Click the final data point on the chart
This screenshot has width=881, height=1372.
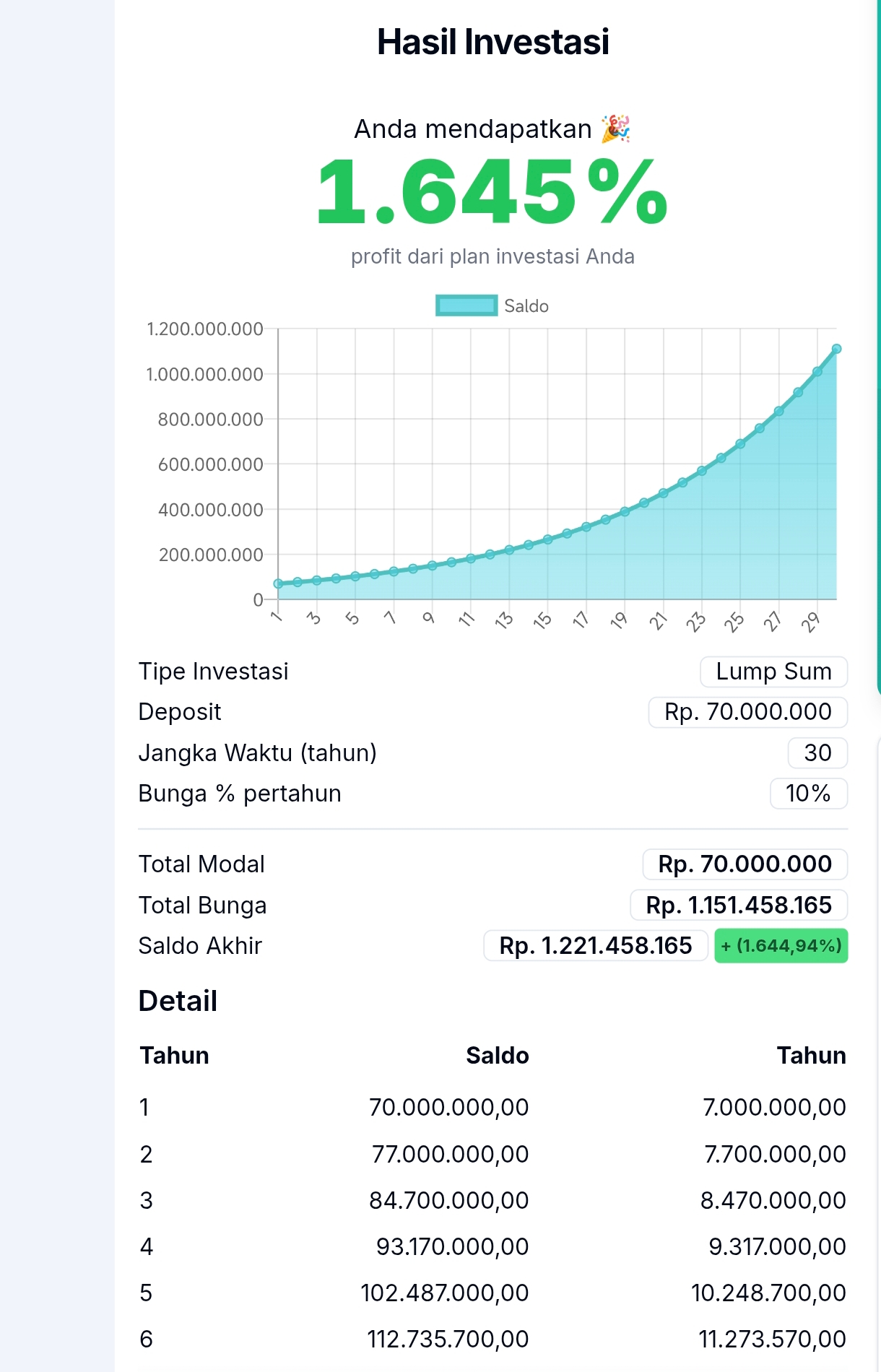click(836, 349)
